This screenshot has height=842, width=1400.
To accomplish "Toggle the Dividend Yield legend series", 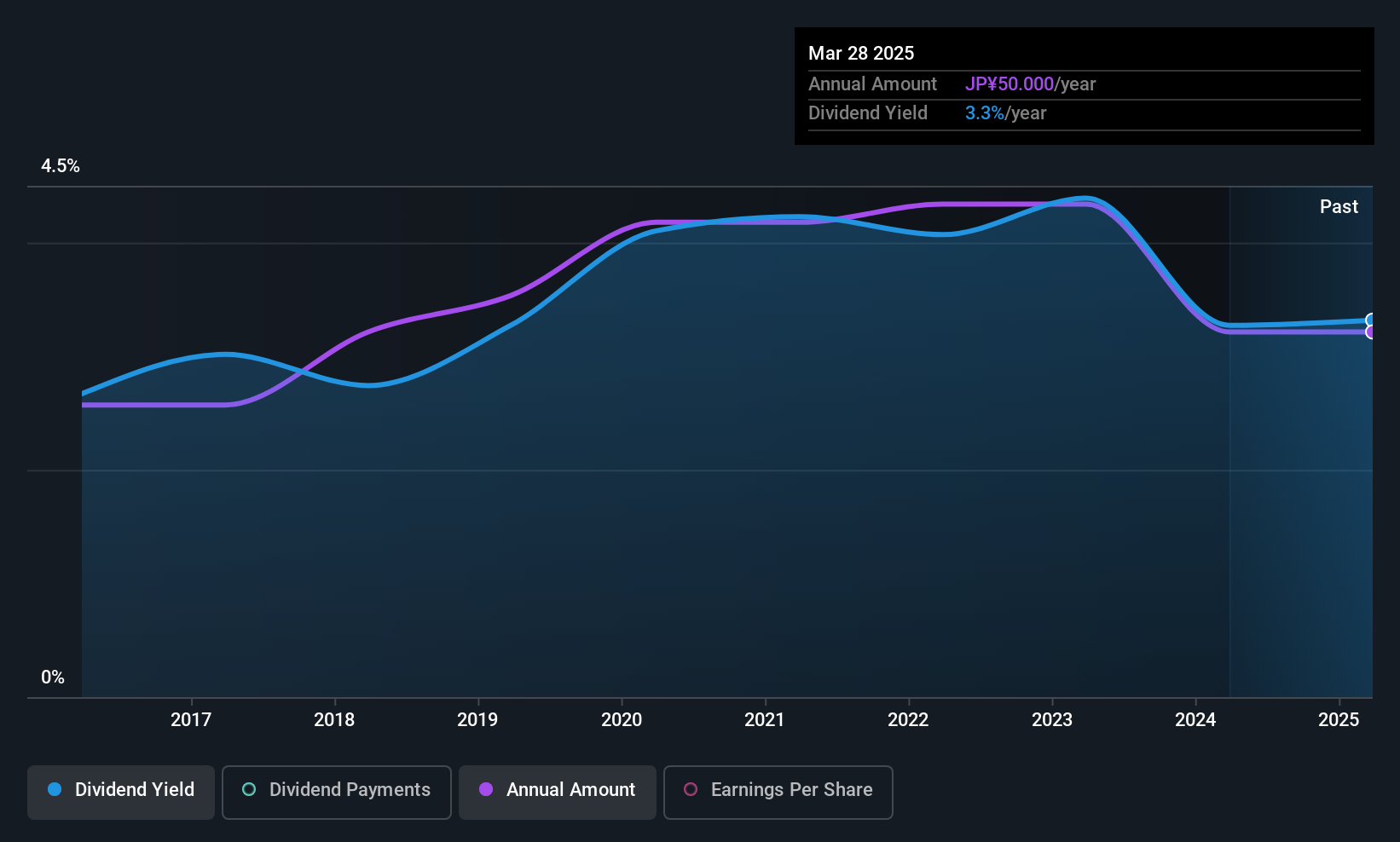I will point(121,793).
